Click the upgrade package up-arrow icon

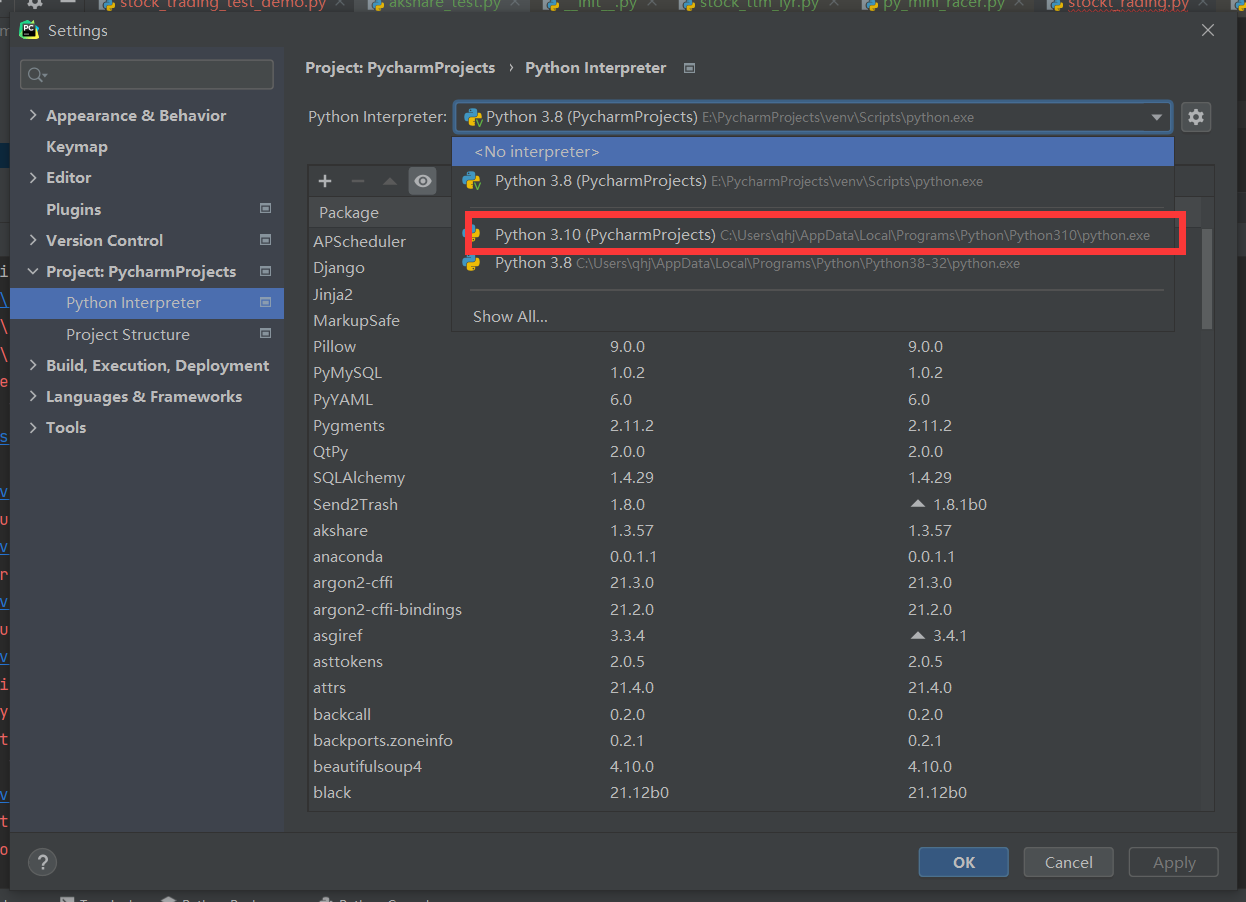390,181
